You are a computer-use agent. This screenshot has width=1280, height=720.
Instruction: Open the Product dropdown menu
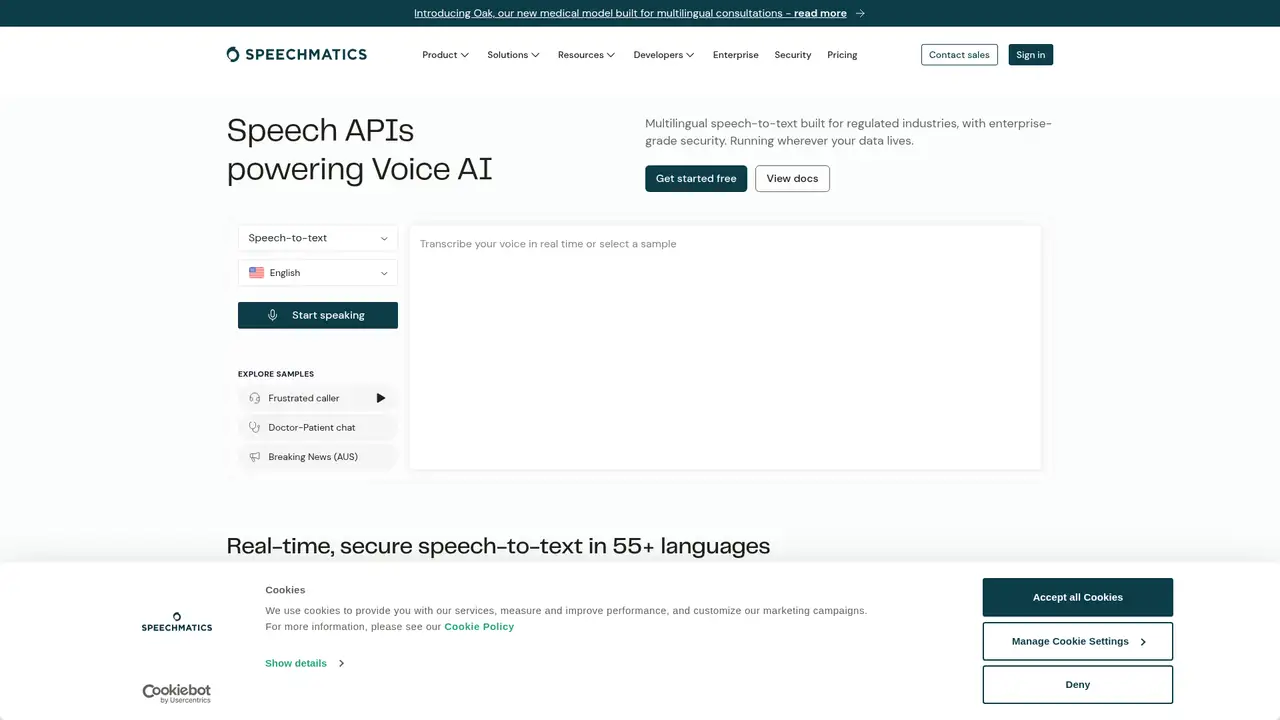445,55
